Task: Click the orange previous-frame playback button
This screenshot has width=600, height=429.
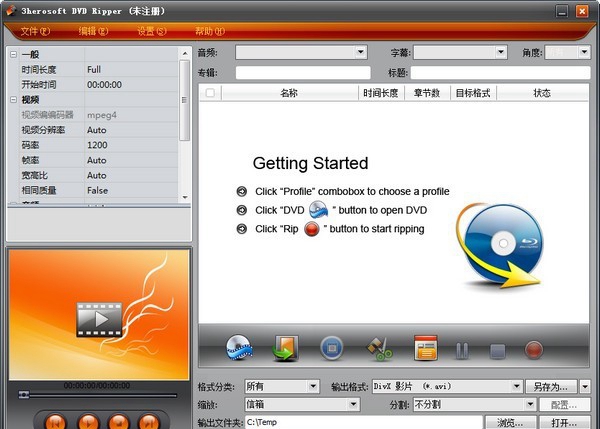Action: pyautogui.click(x=56, y=422)
